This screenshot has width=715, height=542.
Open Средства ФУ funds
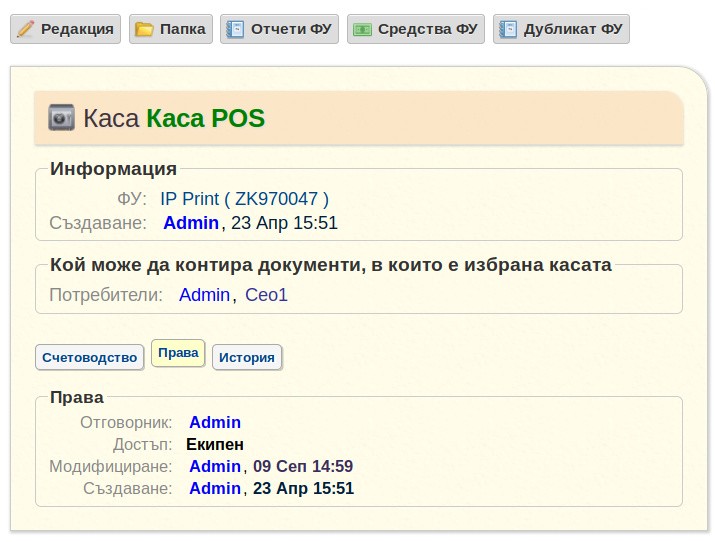[416, 29]
